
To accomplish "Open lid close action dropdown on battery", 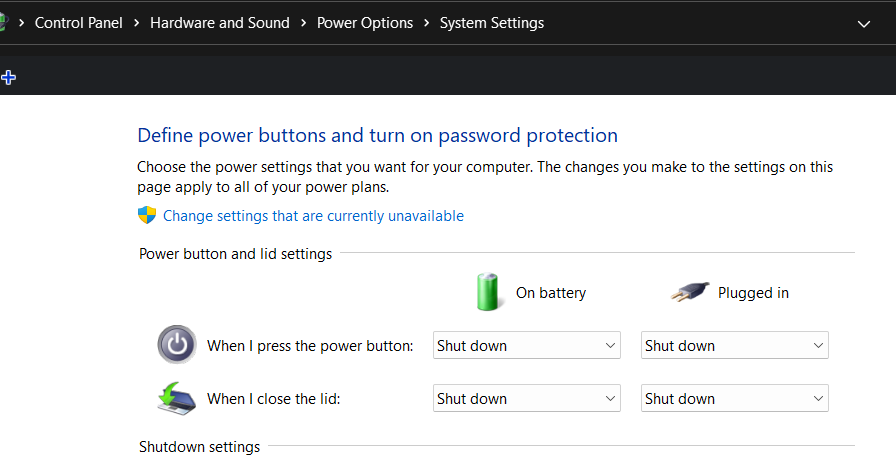I will pos(527,398).
